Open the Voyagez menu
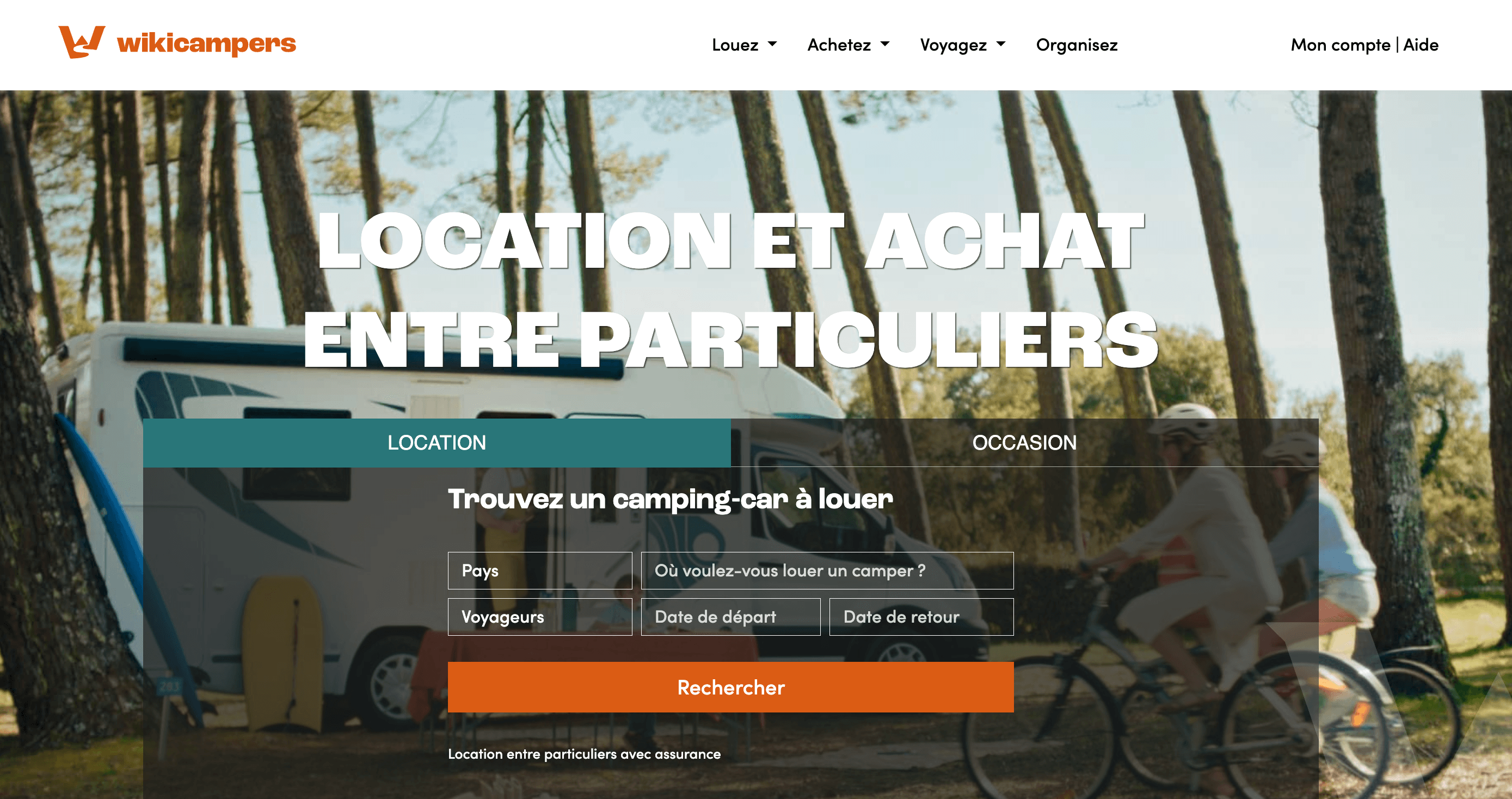The height and width of the screenshot is (799, 1512). [953, 45]
